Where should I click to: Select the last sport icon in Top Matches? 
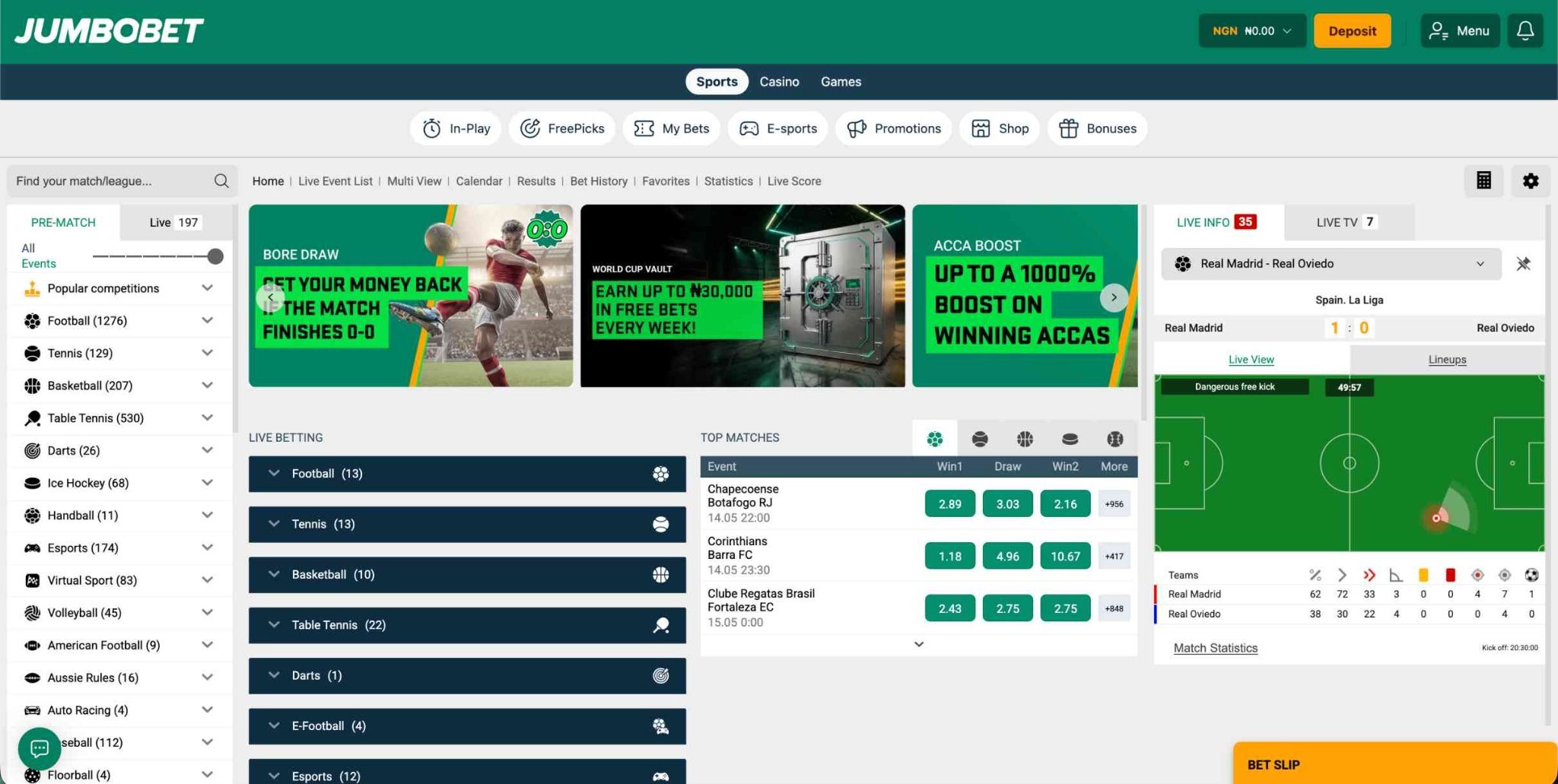[1114, 439]
